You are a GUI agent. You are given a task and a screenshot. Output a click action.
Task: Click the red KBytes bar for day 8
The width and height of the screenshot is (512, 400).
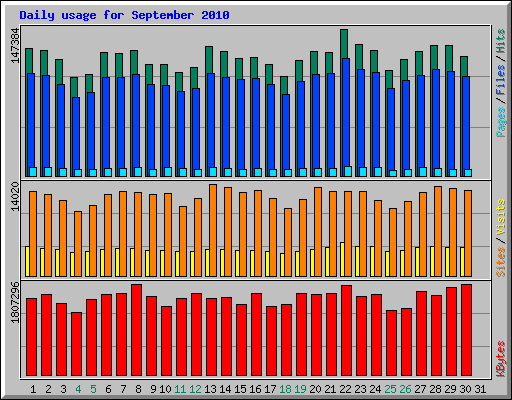(137, 330)
